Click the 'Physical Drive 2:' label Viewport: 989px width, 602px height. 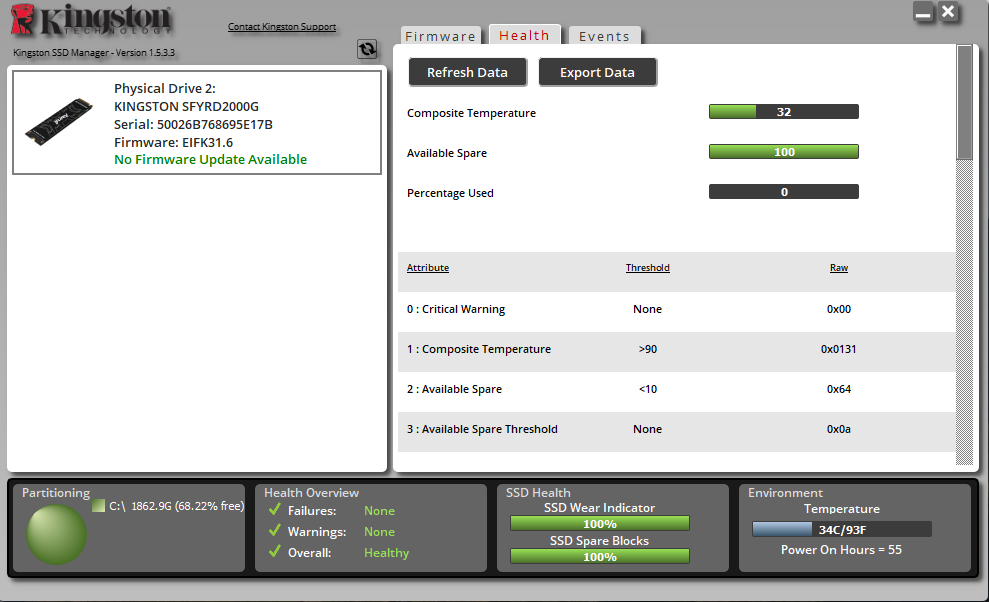coord(165,88)
